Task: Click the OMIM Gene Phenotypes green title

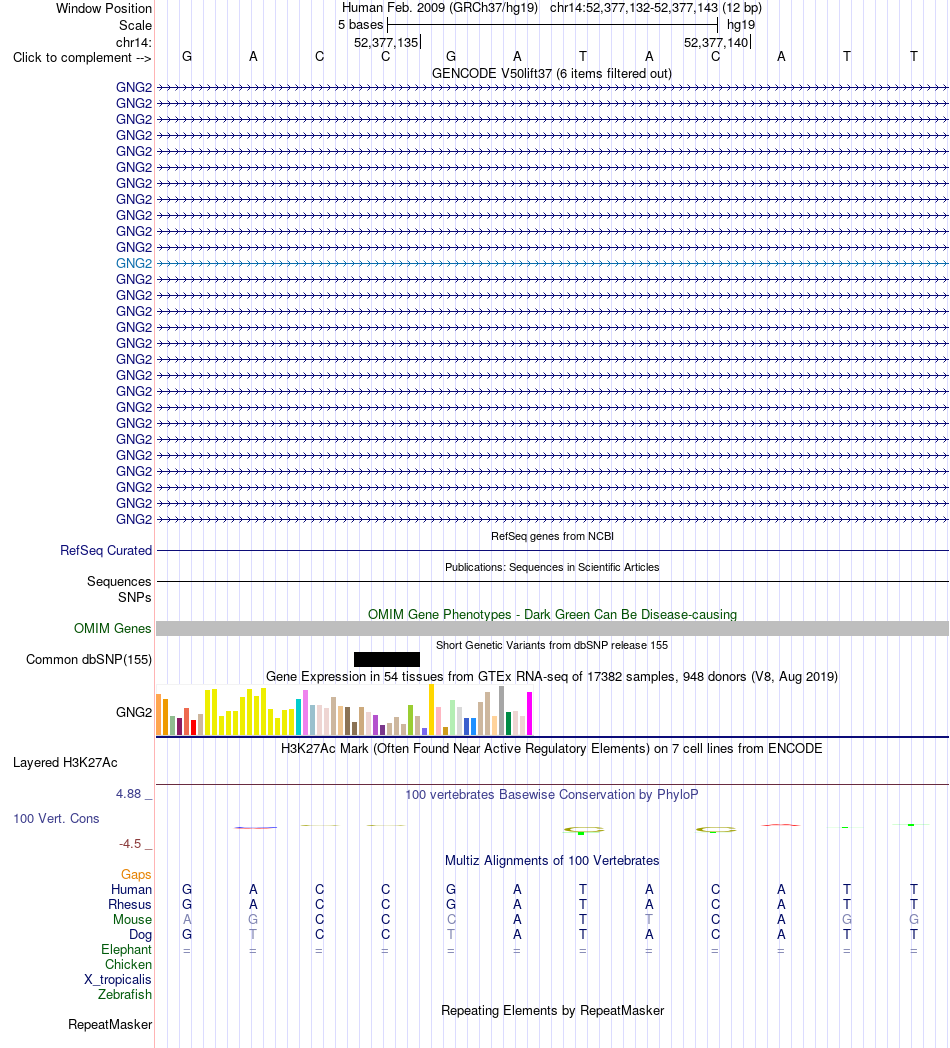Action: (x=552, y=614)
